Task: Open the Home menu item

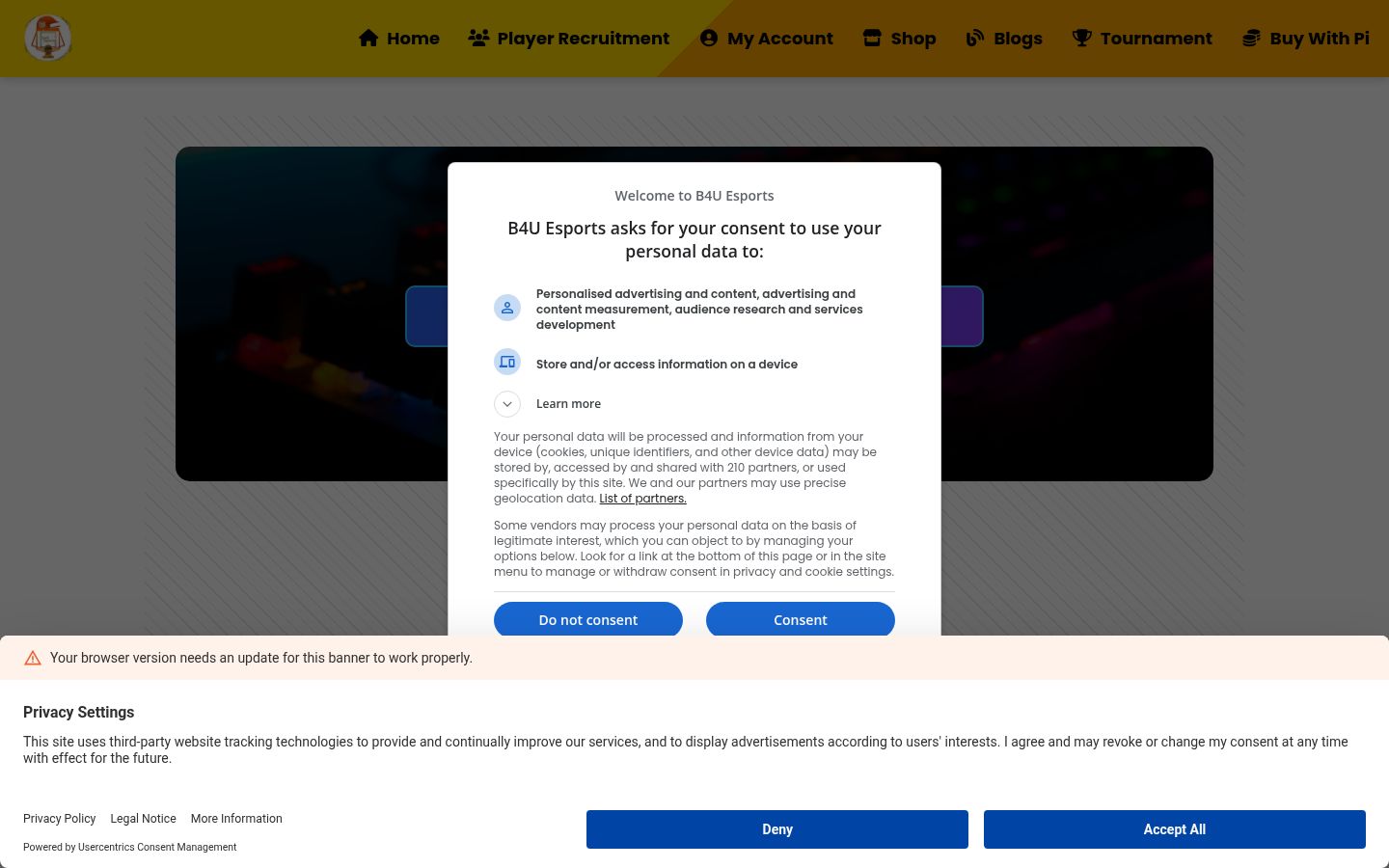Action: click(x=399, y=39)
